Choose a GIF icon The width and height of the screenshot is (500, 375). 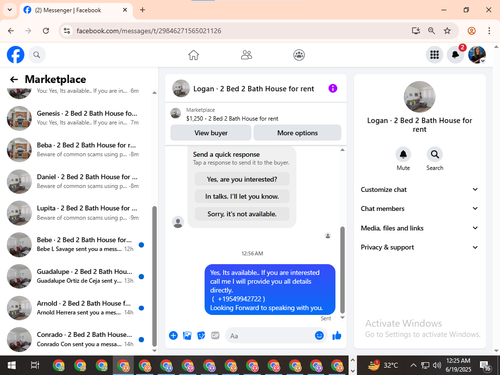point(215,335)
